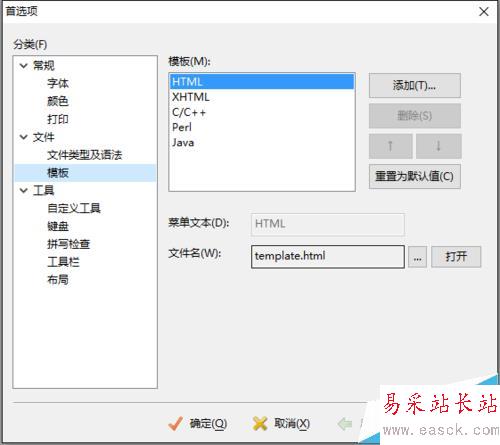Viewport: 500px width, 445px height.
Task: Click the 添加(T)... button
Action: [x=415, y=86]
